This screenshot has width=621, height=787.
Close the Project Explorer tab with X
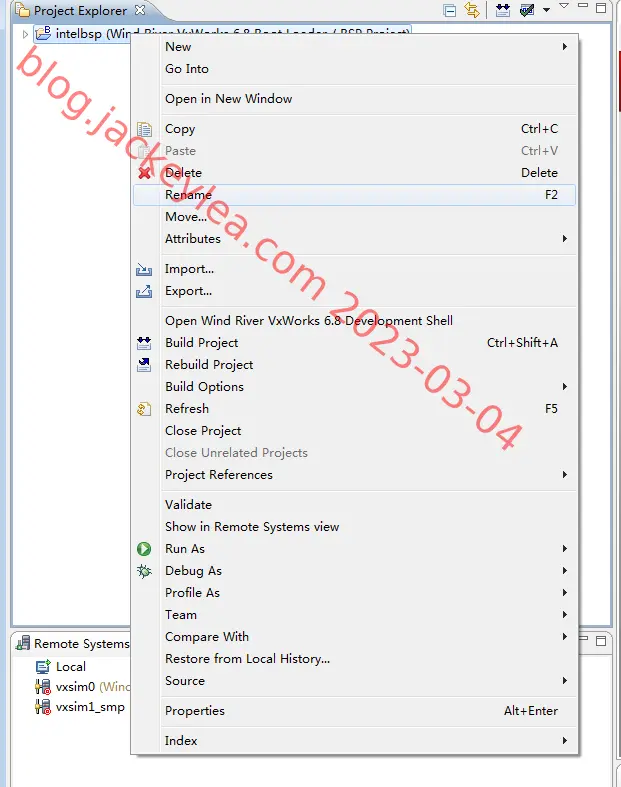140,10
